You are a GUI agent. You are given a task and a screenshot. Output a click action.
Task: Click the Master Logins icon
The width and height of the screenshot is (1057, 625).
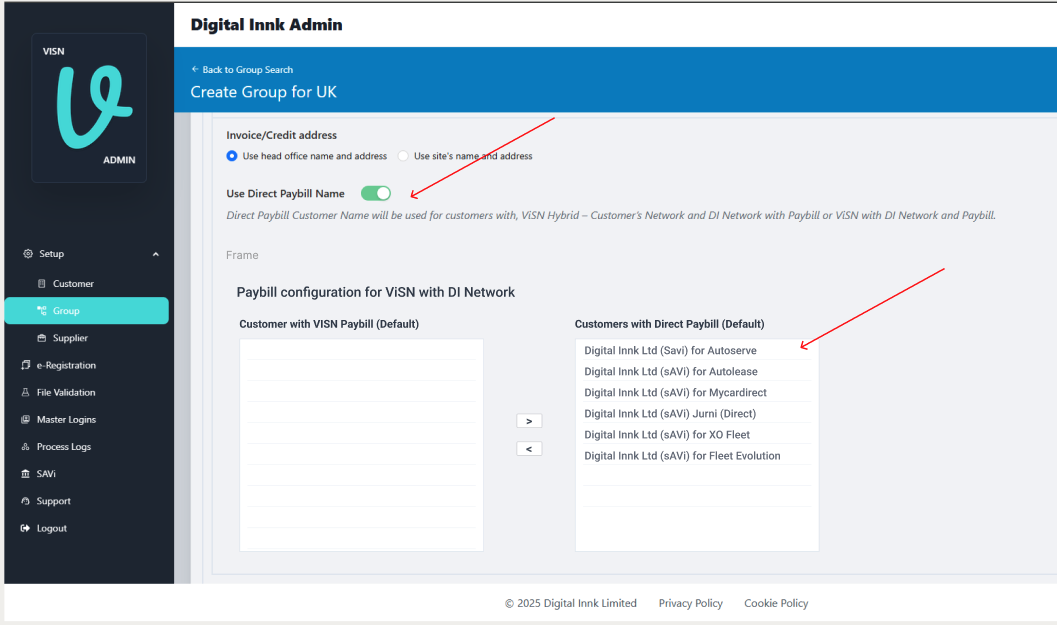26,419
